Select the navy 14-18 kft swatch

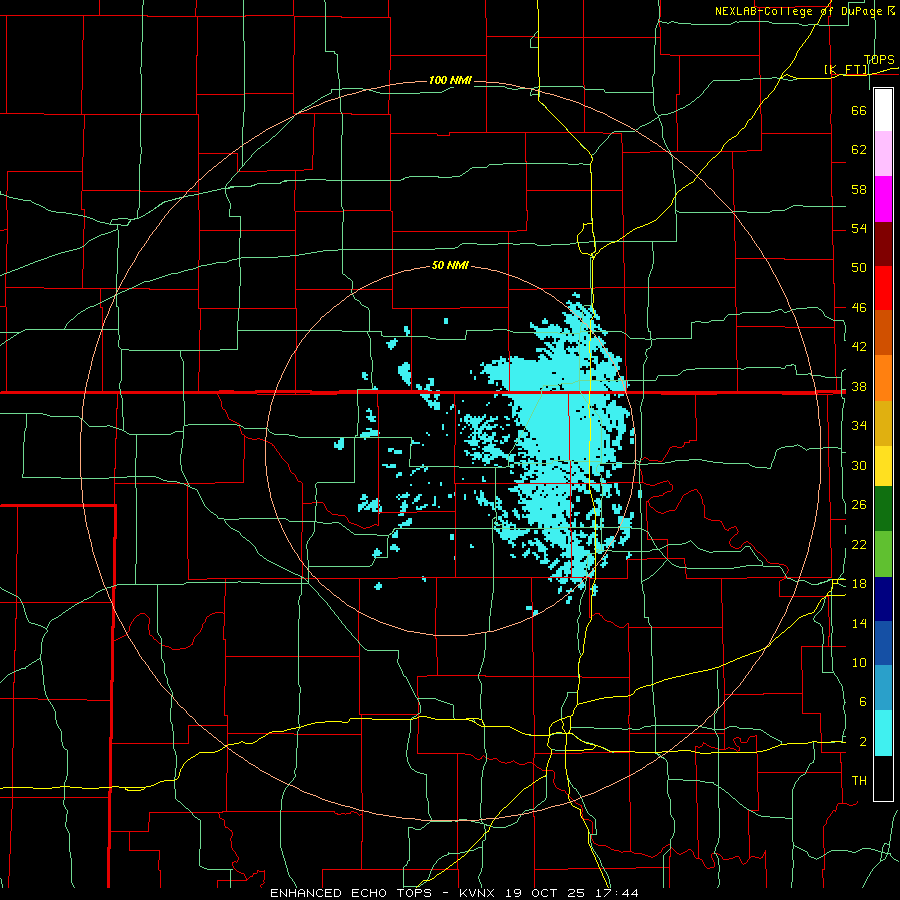(x=883, y=599)
